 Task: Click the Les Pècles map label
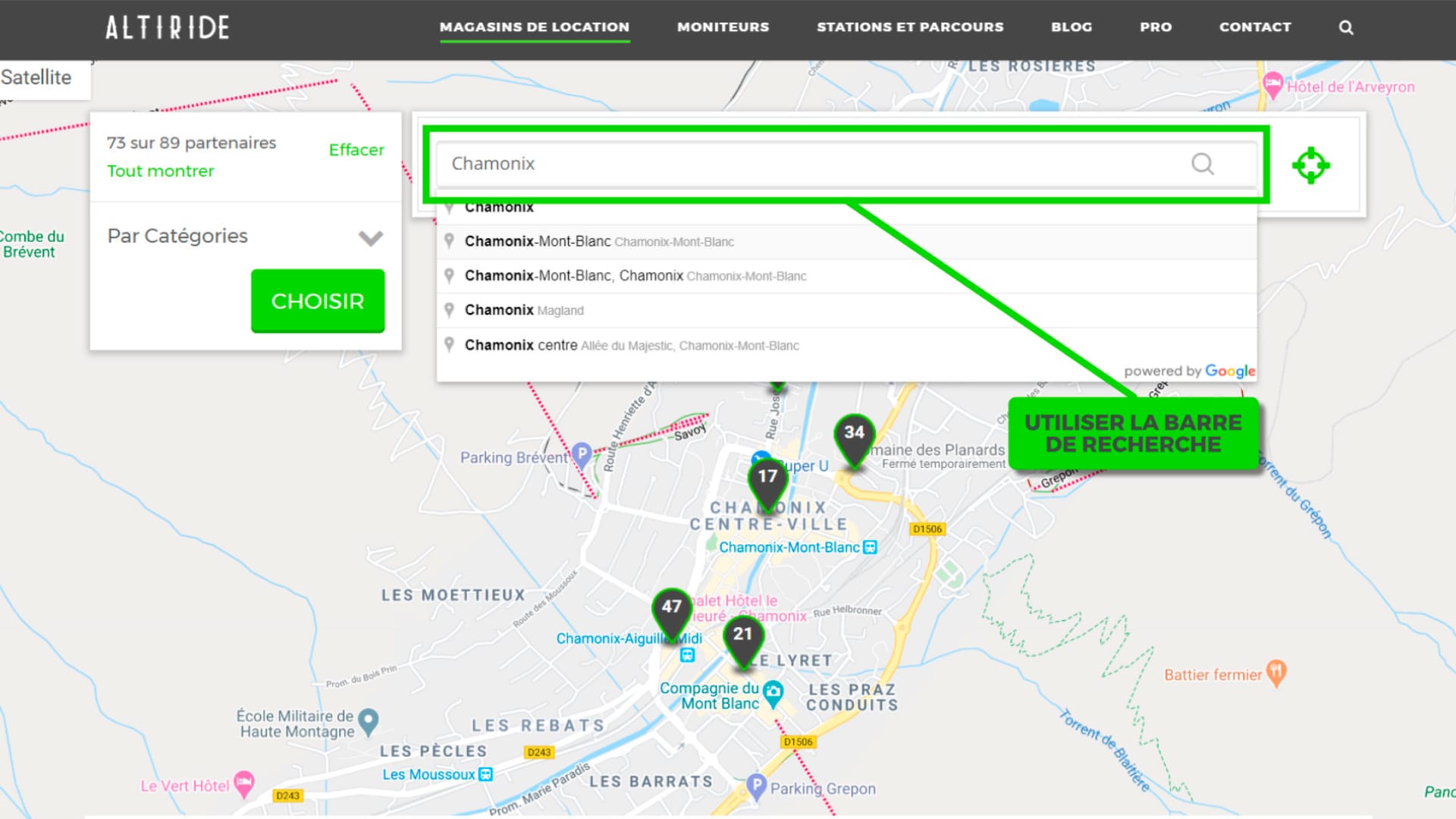(x=434, y=752)
